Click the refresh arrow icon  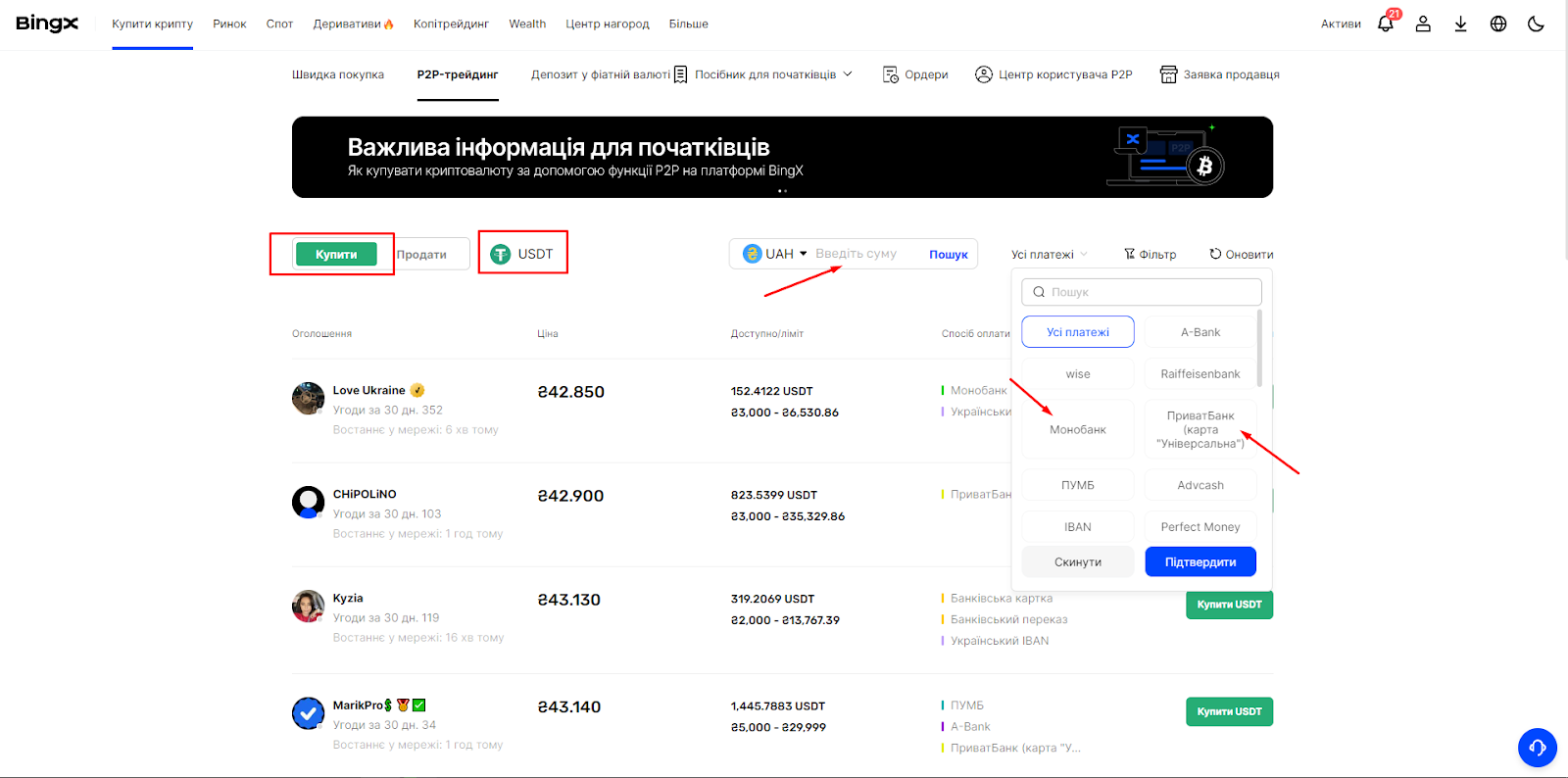1215,254
